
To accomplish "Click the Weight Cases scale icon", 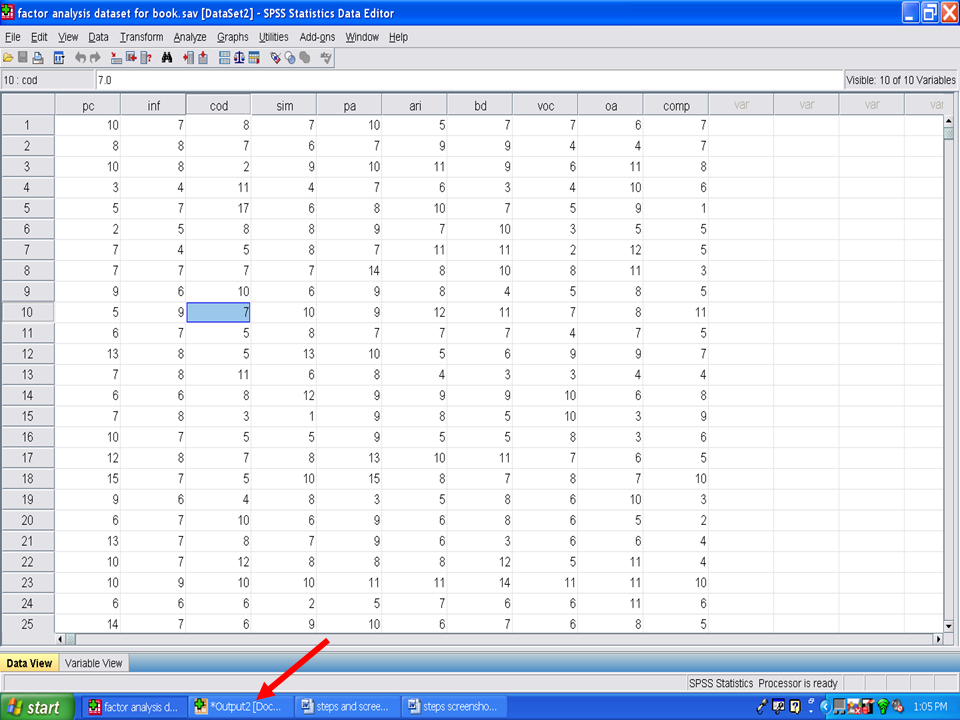I will (239, 58).
